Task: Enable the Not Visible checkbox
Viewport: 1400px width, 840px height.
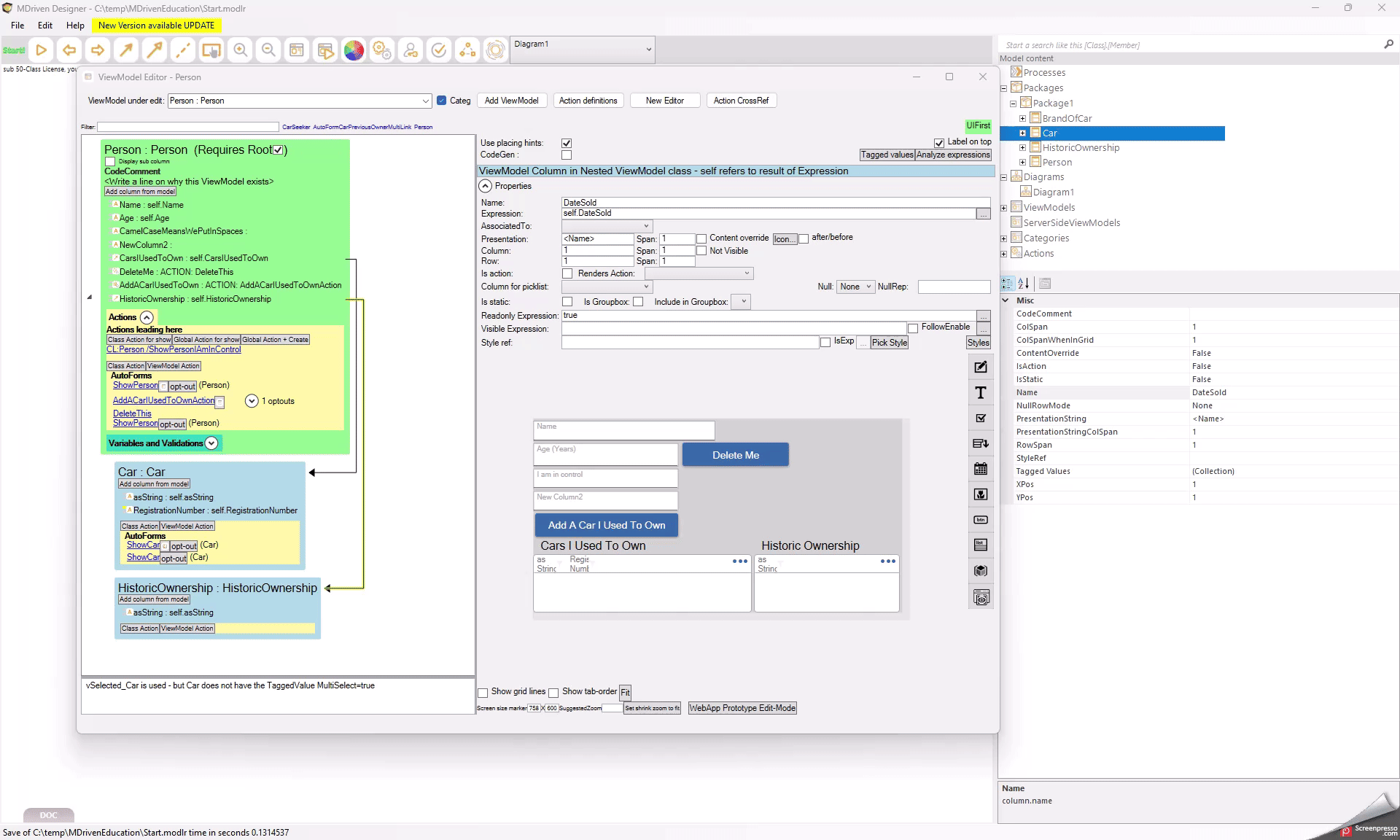Action: [701, 251]
